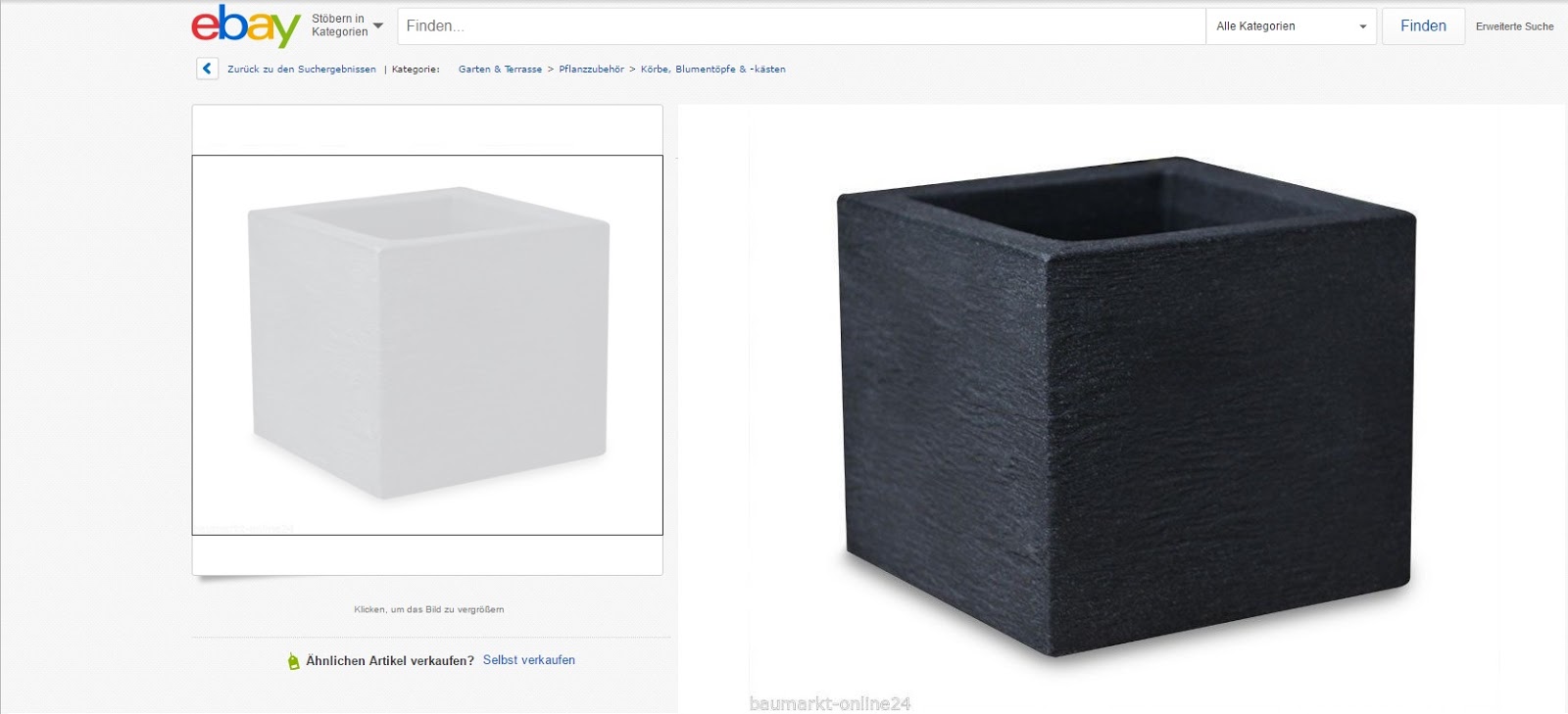Click the large black planter image
This screenshot has width=1568, height=714.
click(x=1126, y=405)
